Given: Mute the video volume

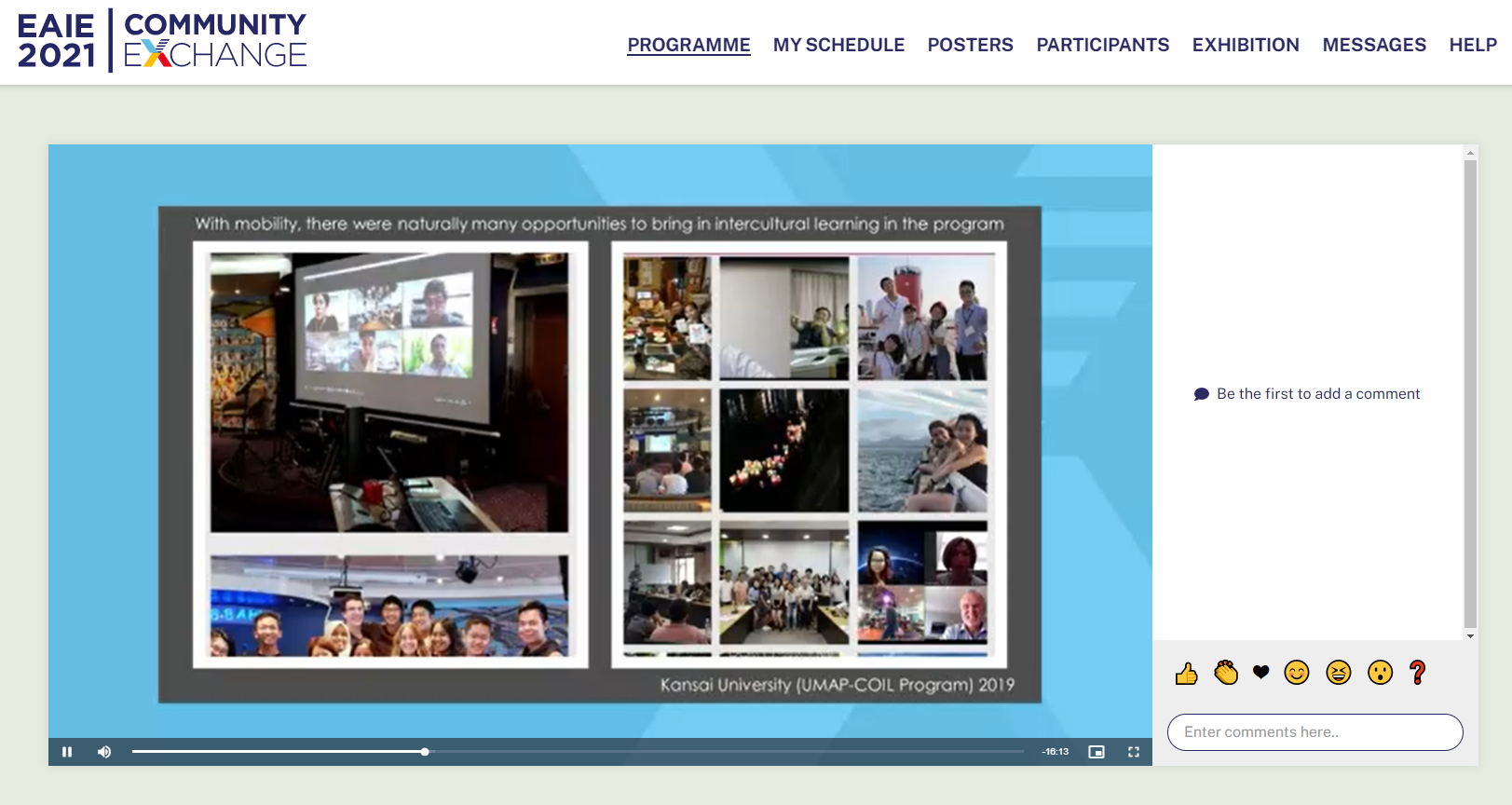Looking at the screenshot, I should pos(104,752).
